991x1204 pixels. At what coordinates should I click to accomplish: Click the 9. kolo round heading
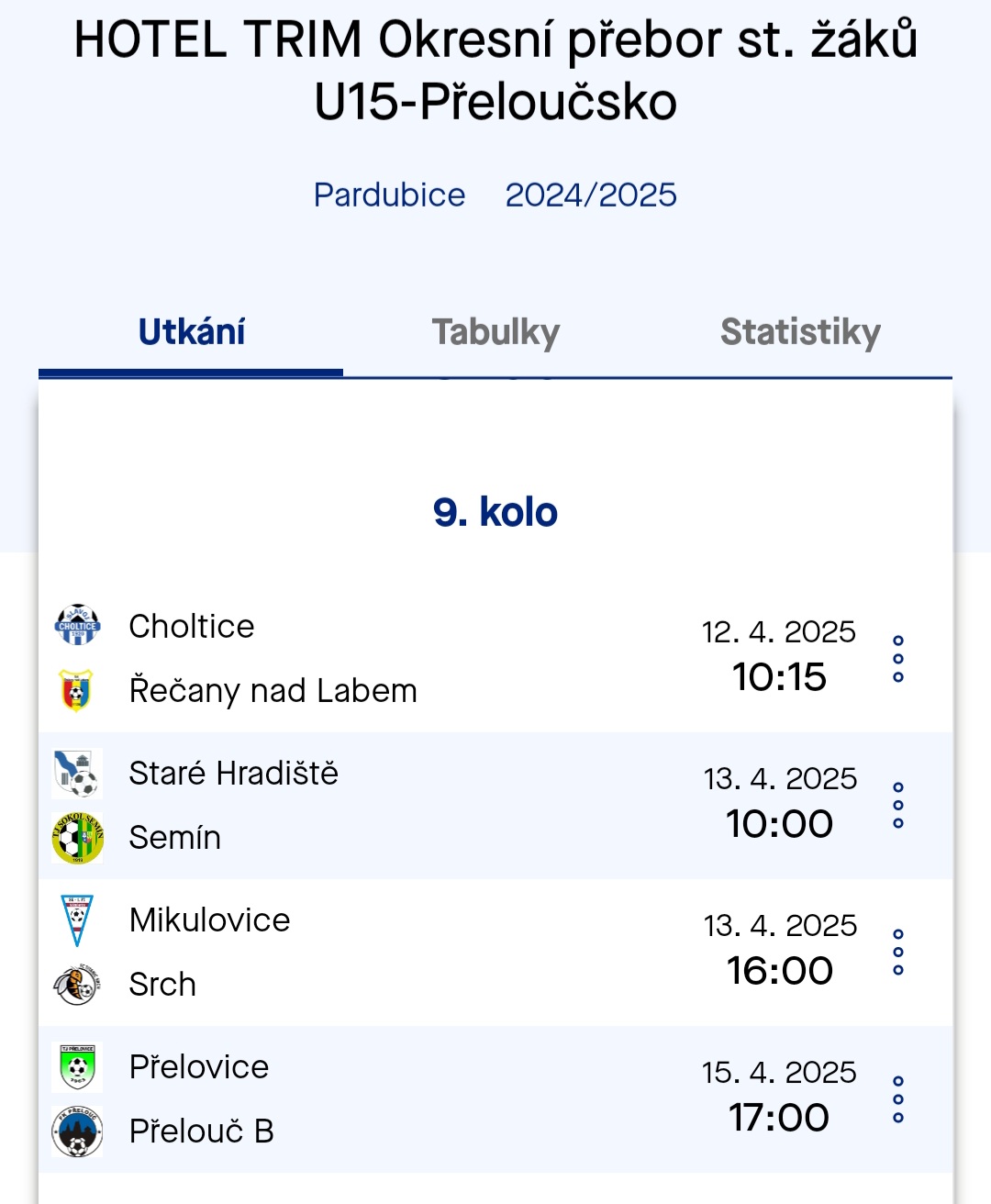(x=495, y=512)
